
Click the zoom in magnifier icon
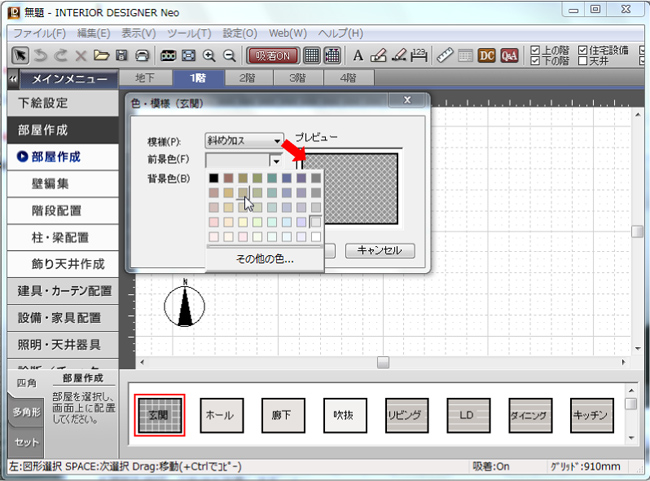209,55
